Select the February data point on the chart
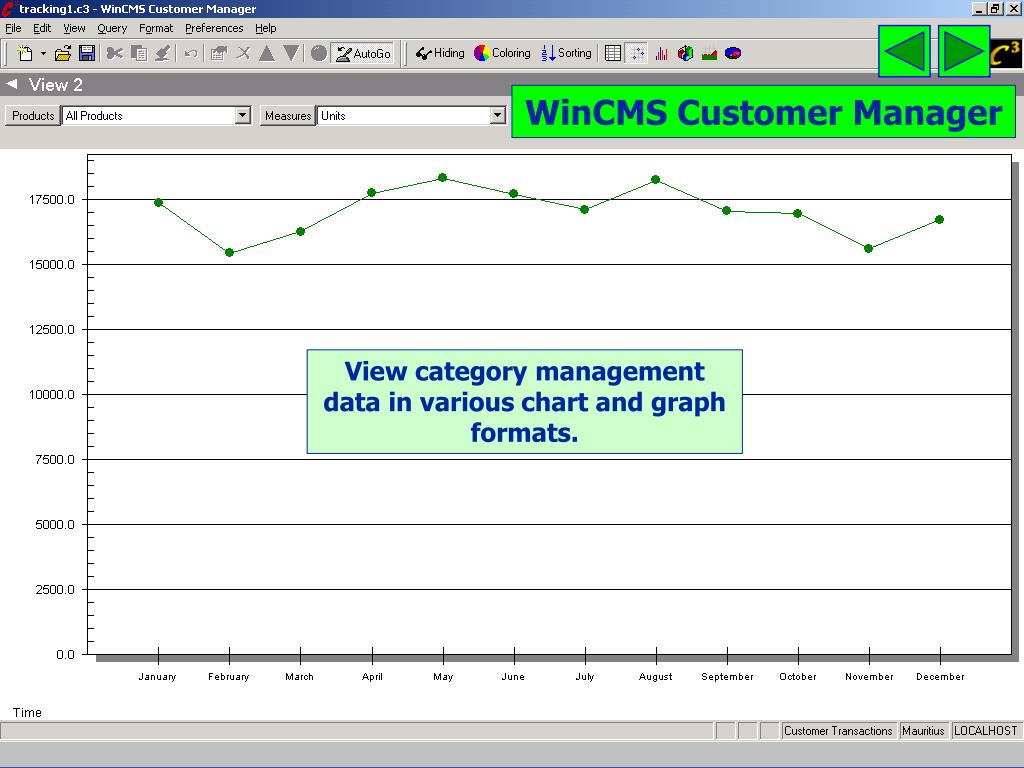Image resolution: width=1024 pixels, height=768 pixels. click(x=229, y=252)
